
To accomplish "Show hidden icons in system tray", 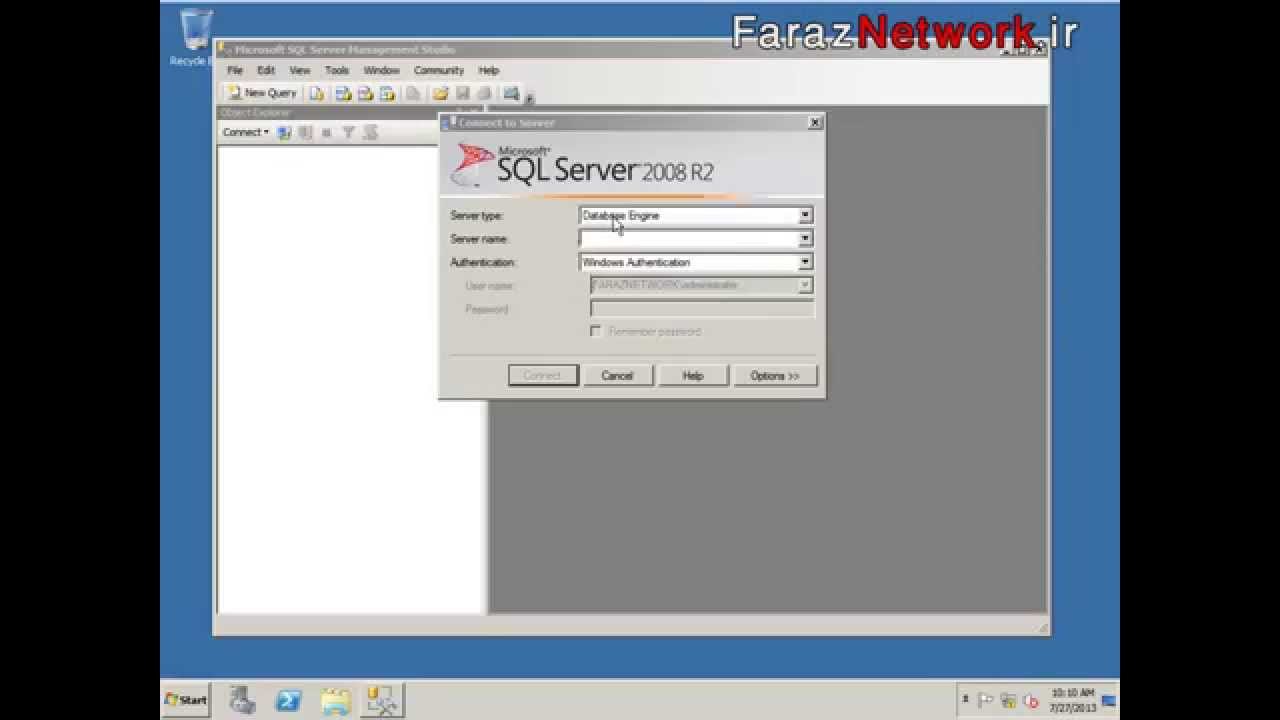I will [x=965, y=700].
